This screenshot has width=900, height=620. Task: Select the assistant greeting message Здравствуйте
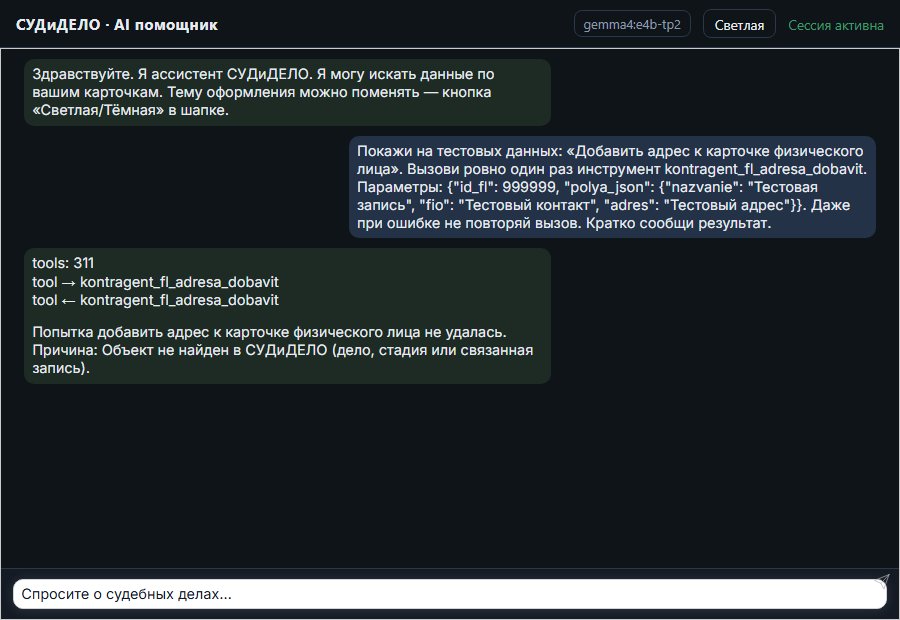click(x=288, y=92)
